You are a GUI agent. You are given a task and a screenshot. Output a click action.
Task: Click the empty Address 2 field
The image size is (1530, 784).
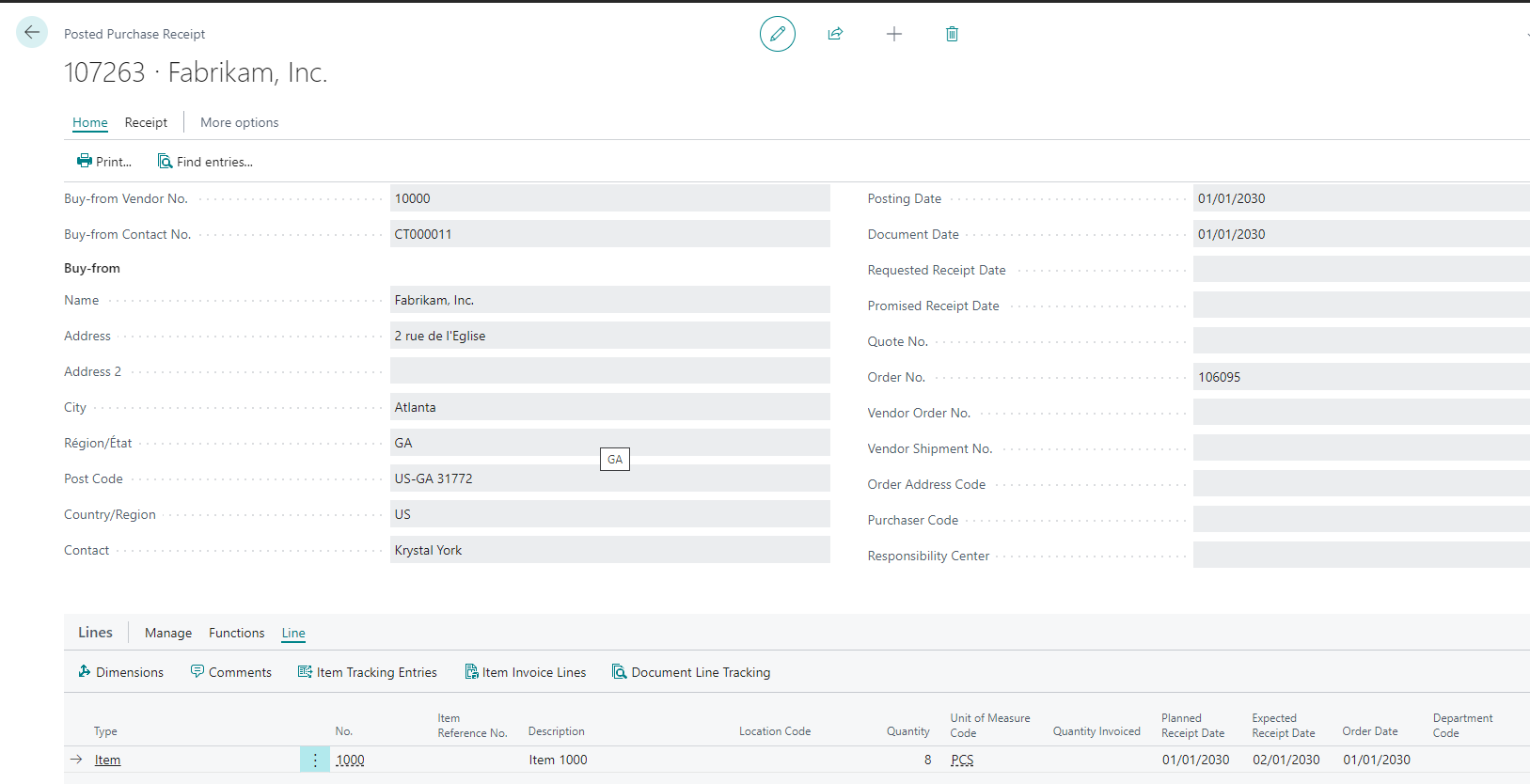(x=610, y=371)
